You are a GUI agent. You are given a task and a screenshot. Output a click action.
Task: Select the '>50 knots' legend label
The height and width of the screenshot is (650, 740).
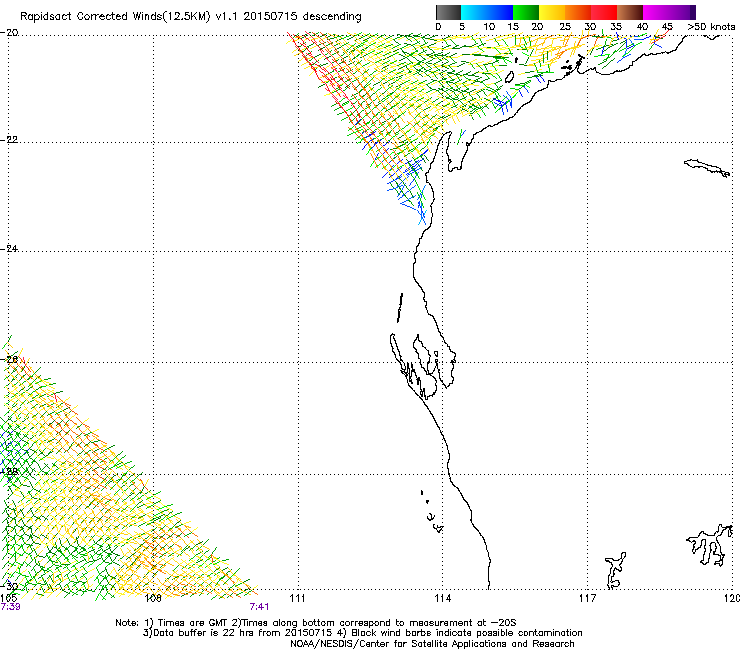[x=711, y=27]
